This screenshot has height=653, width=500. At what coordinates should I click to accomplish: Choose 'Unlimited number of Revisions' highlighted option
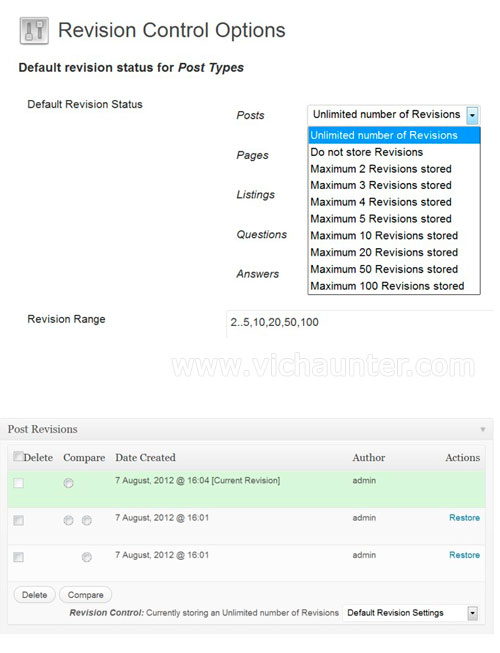pyautogui.click(x=394, y=135)
